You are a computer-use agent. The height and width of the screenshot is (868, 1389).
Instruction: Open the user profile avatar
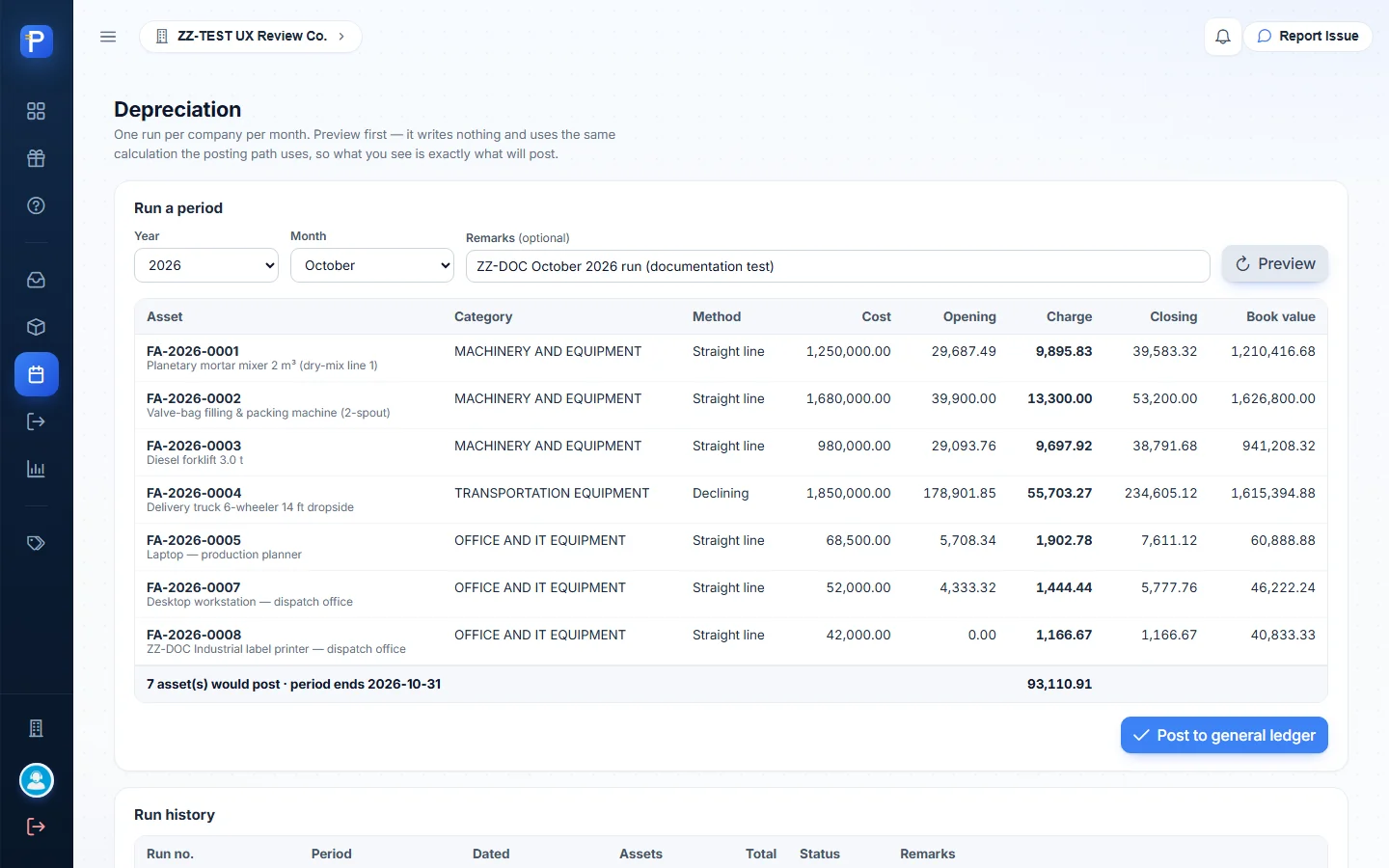pyautogui.click(x=37, y=780)
